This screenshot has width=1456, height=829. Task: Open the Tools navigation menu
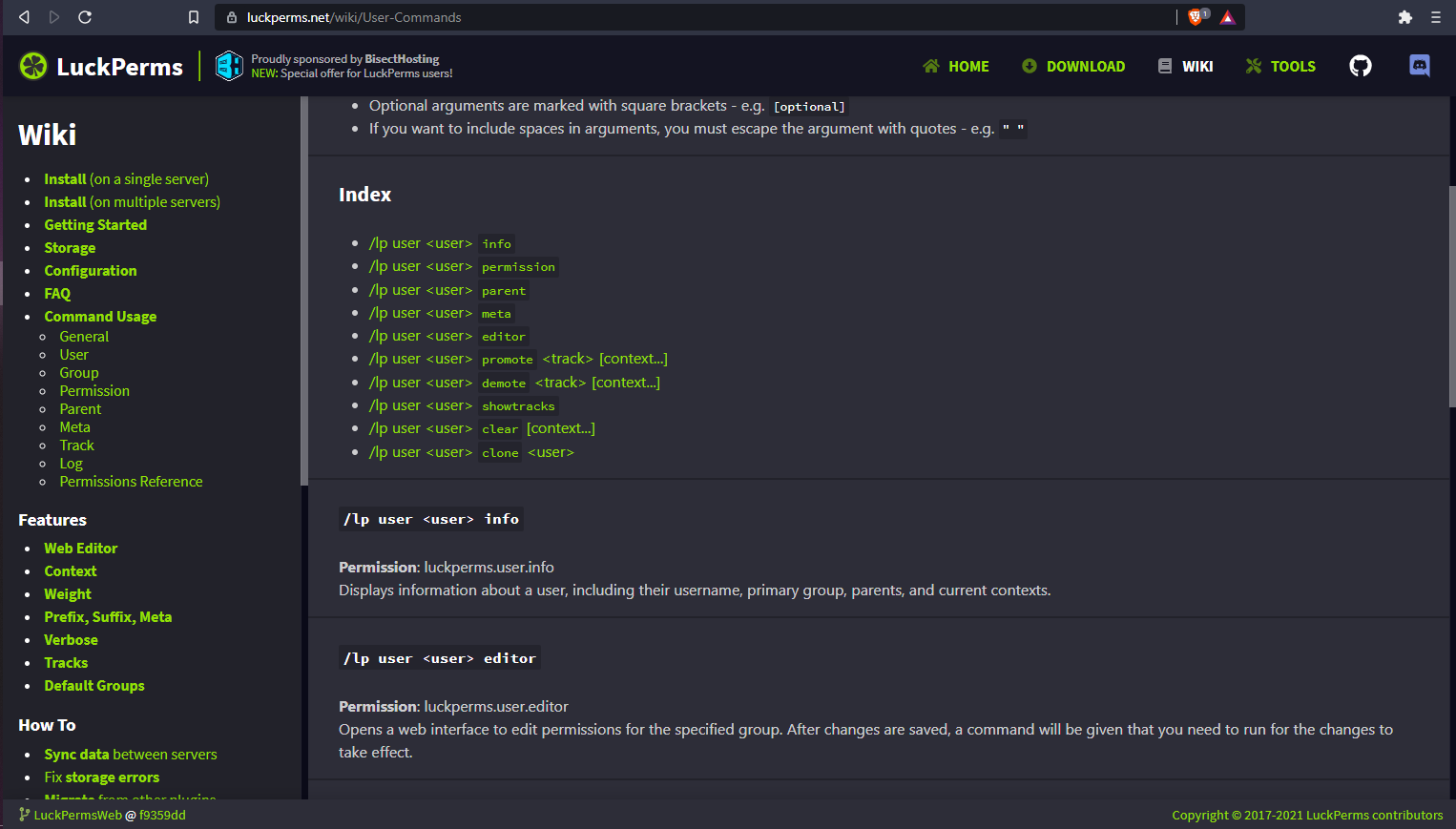tap(1280, 67)
